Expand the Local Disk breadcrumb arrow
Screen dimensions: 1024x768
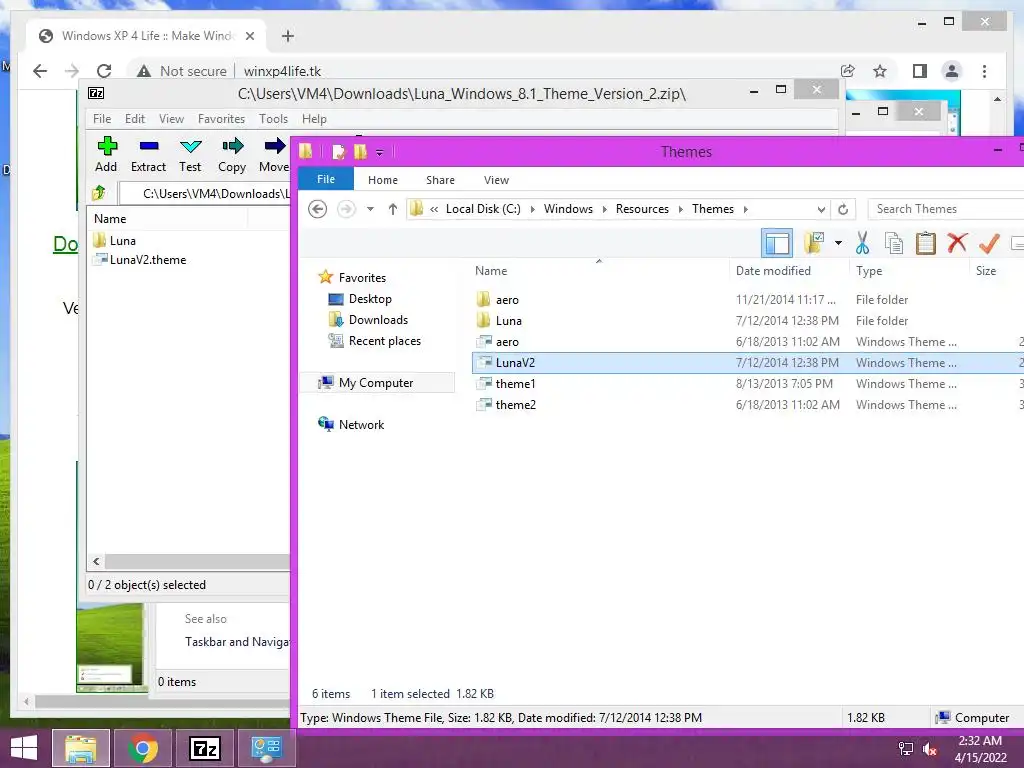pyautogui.click(x=532, y=209)
